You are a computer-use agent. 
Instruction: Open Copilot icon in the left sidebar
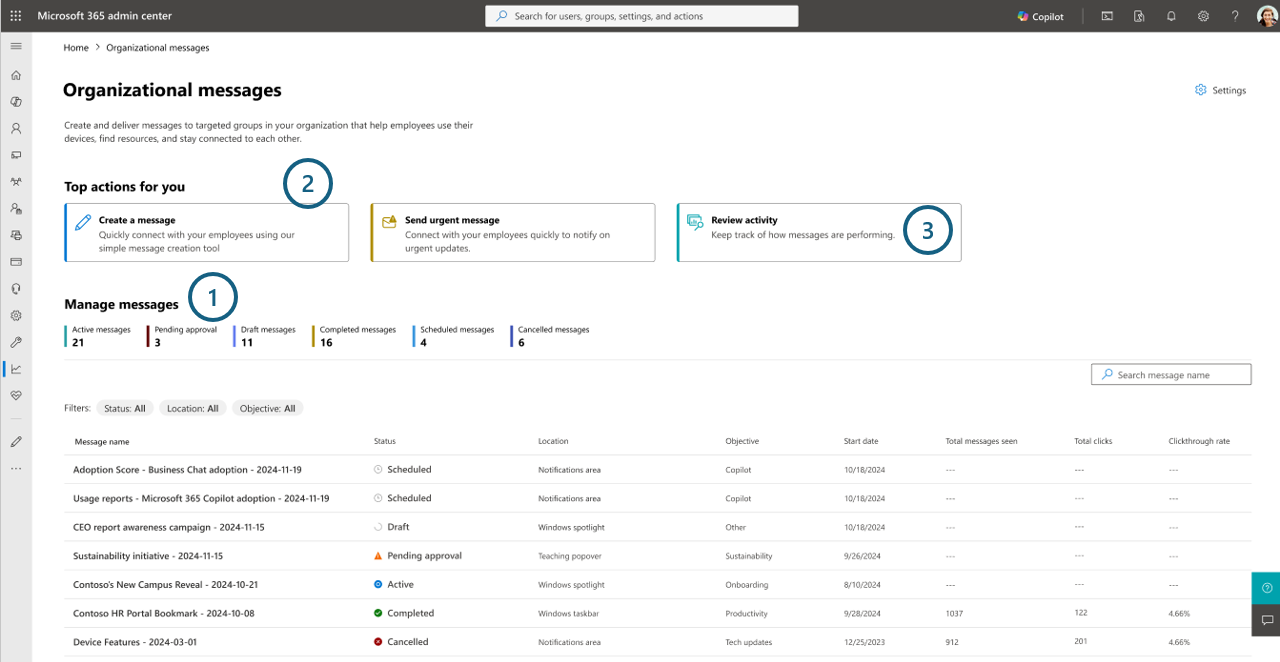[16, 102]
